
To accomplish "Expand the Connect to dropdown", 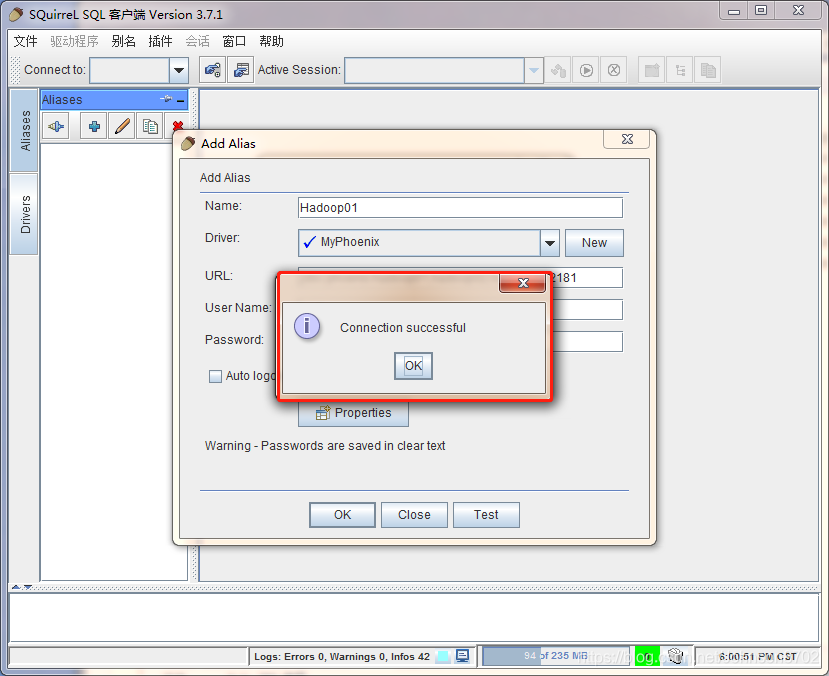I will (179, 70).
